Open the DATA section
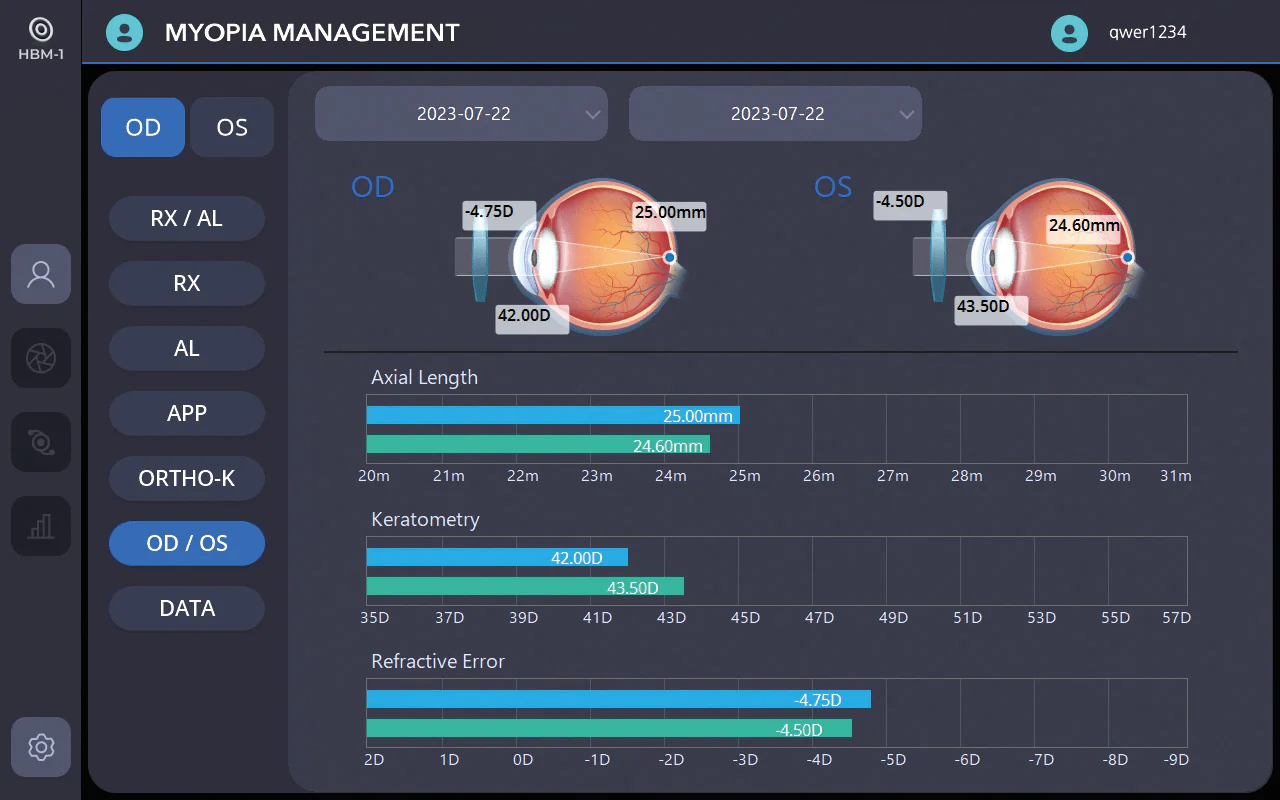Image resolution: width=1280 pixels, height=800 pixels. click(x=187, y=608)
